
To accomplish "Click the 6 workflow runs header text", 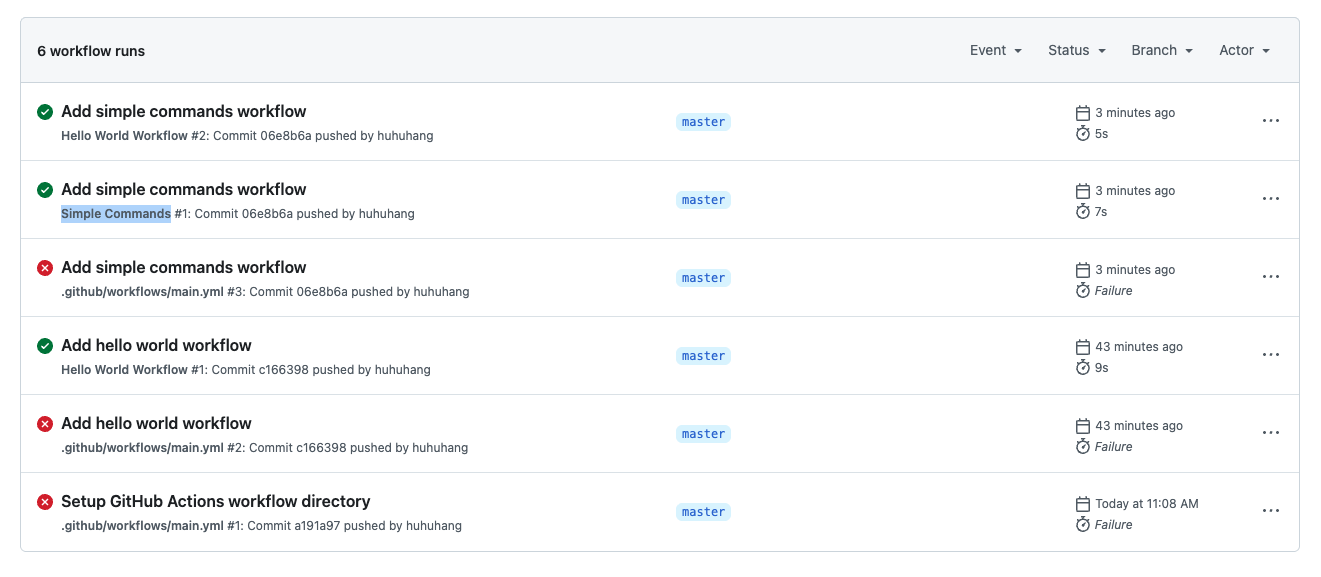I will click(x=91, y=50).
